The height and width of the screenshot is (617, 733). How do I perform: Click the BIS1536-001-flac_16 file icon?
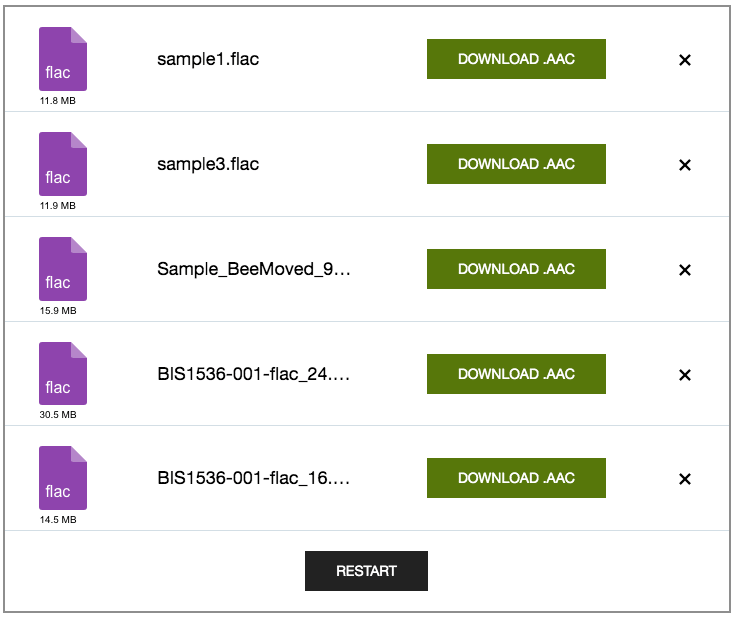click(62, 478)
